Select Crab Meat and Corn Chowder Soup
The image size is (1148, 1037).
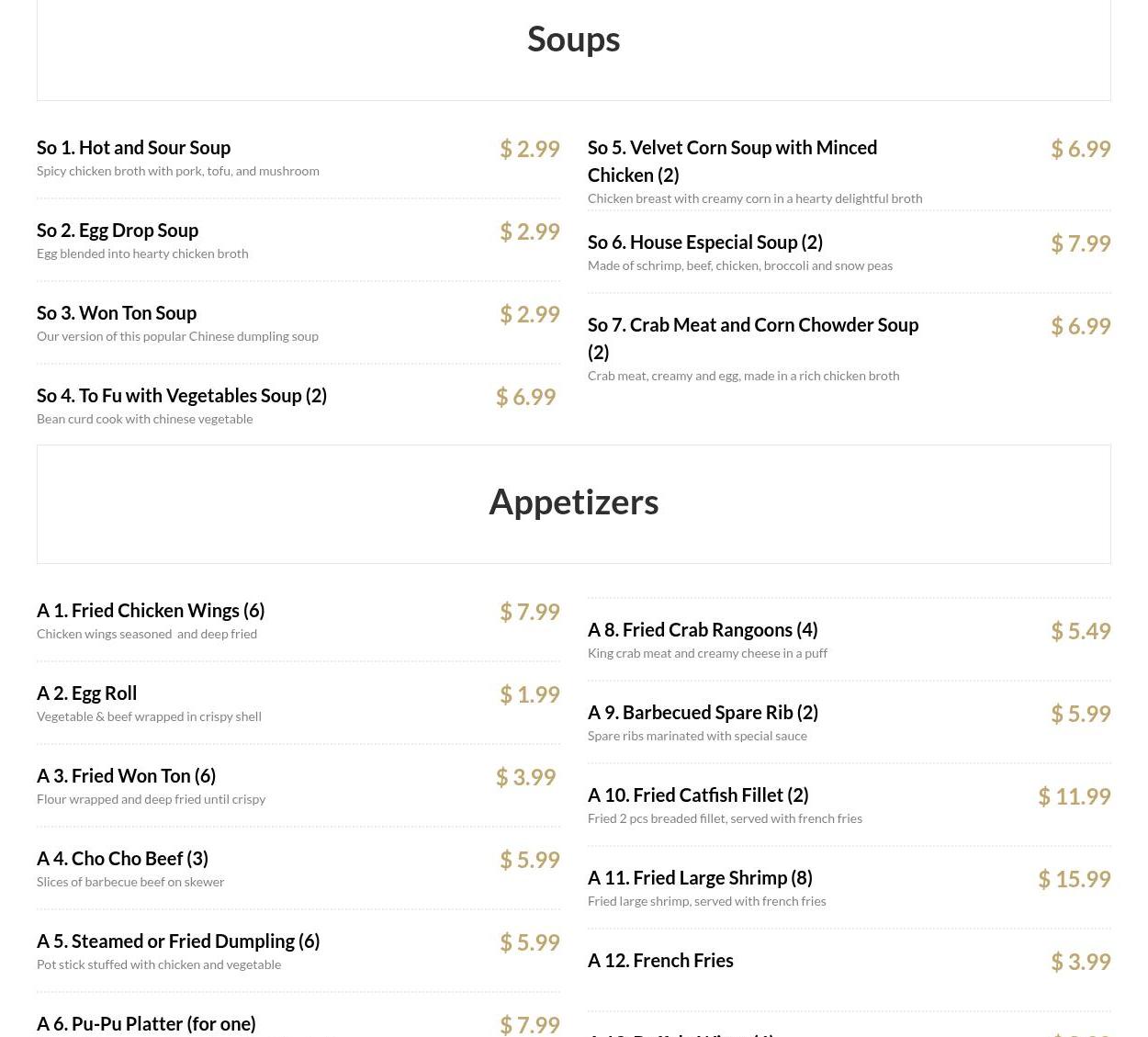(x=752, y=337)
